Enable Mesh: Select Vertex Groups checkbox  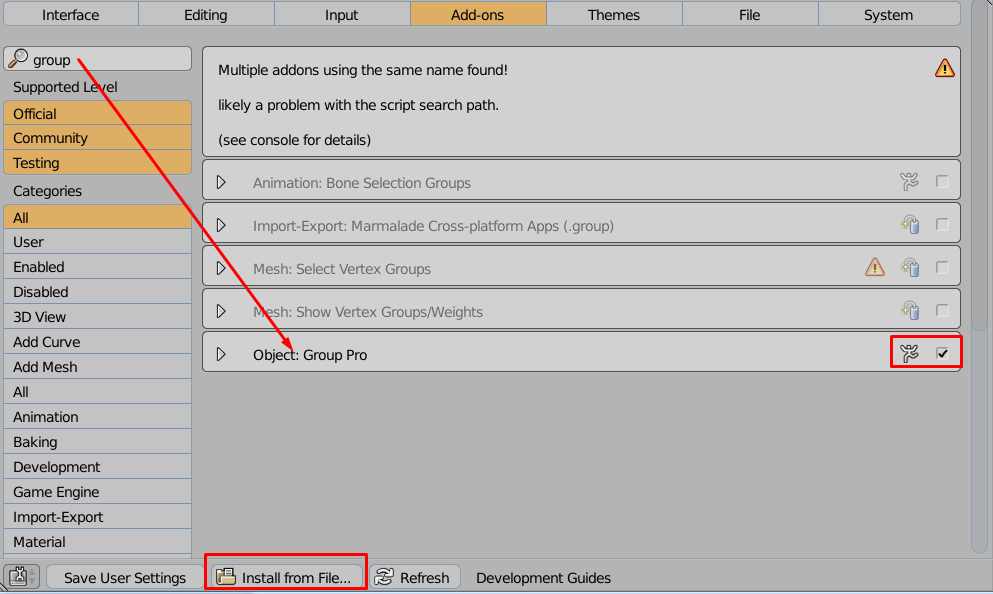[942, 267]
